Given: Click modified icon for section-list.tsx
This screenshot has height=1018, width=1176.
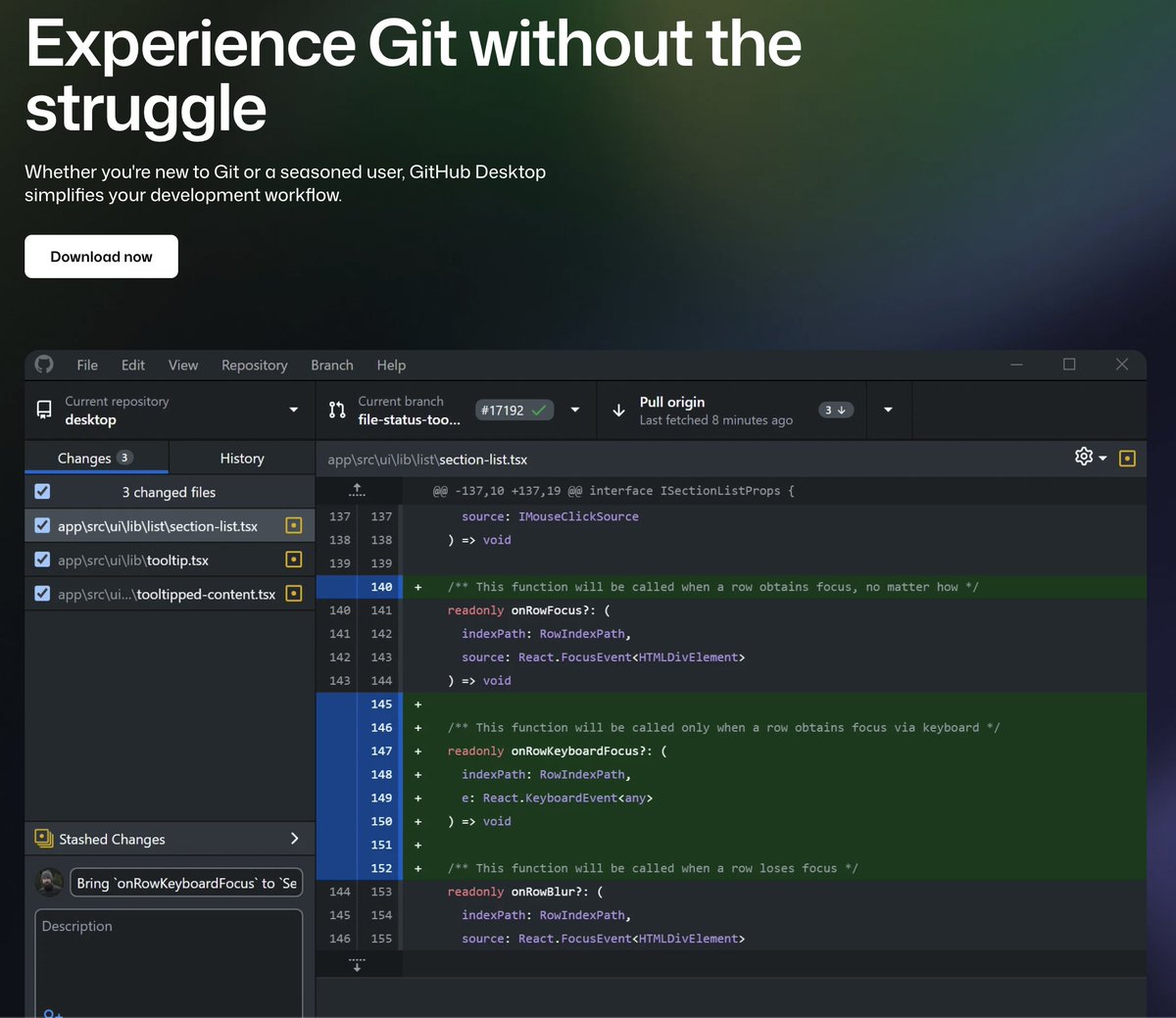Looking at the screenshot, I should click(293, 525).
